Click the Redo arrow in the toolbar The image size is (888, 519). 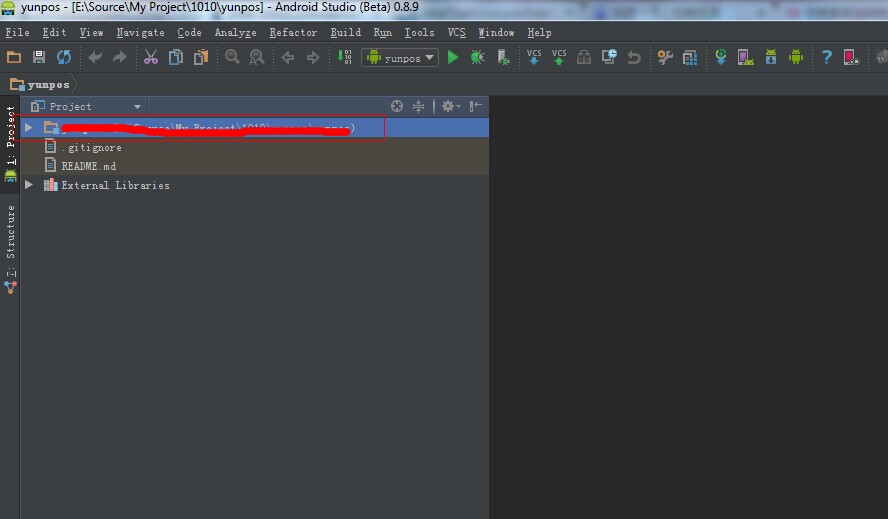click(119, 57)
